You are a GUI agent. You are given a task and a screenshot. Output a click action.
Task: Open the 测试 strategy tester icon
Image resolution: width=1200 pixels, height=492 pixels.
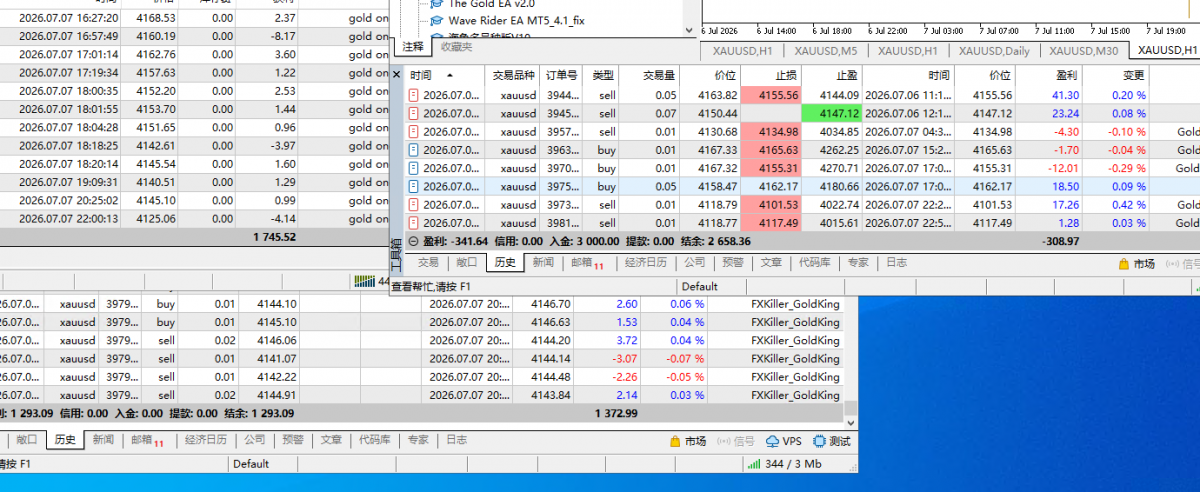[x=818, y=441]
